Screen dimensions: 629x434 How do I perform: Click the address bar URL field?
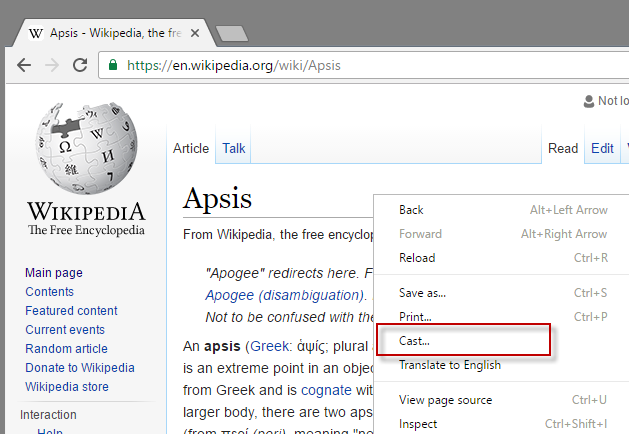363,65
